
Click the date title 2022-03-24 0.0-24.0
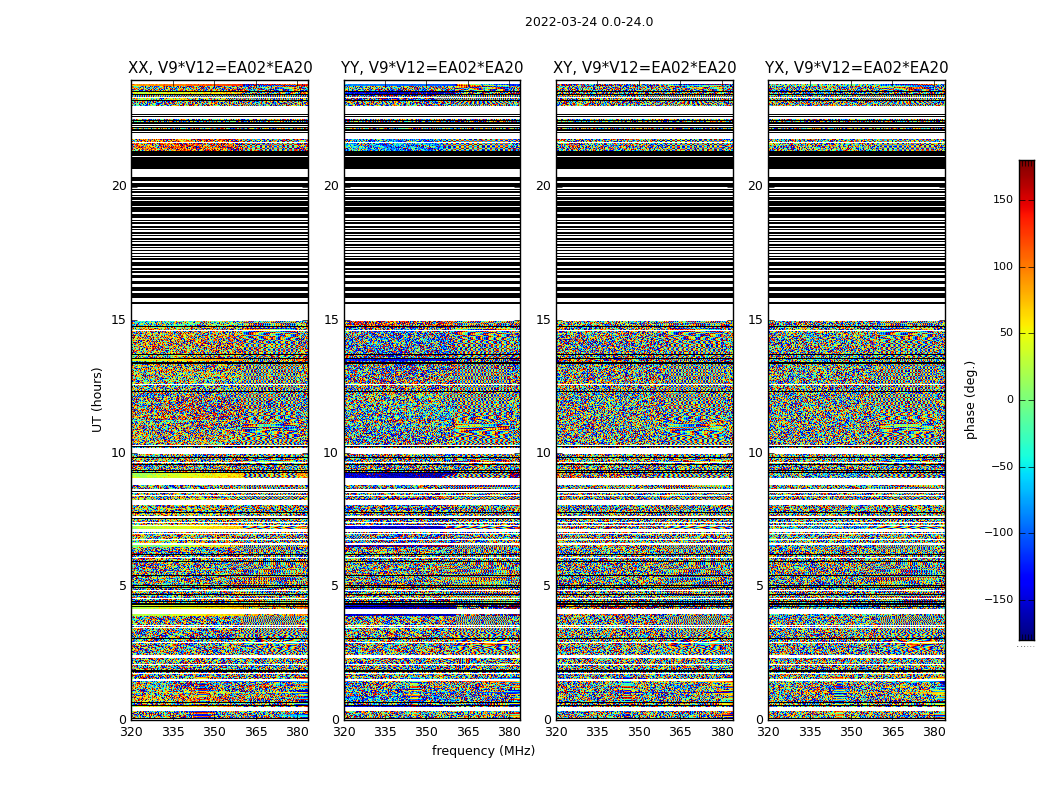tap(589, 22)
